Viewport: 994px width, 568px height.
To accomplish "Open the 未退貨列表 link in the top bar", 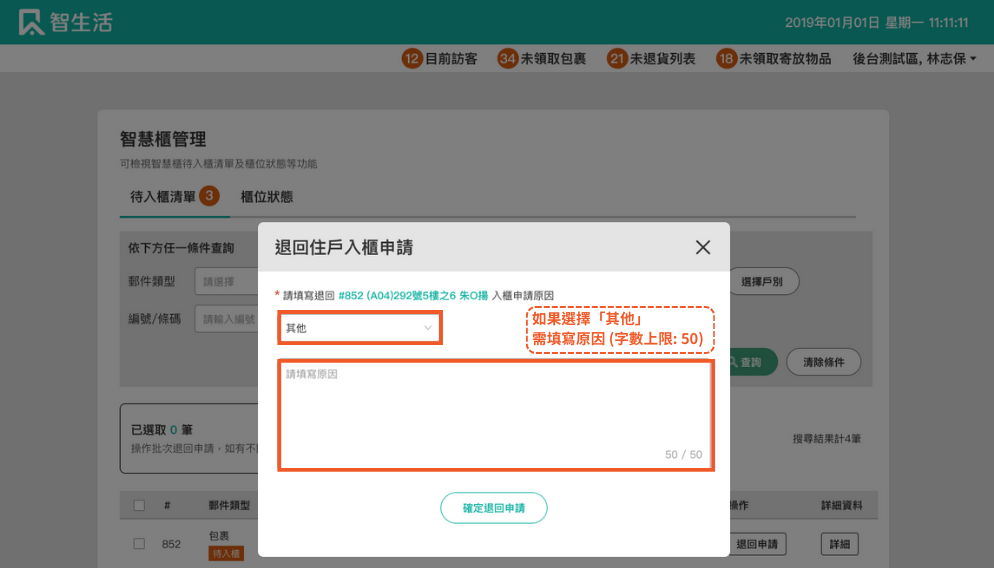I will click(662, 59).
